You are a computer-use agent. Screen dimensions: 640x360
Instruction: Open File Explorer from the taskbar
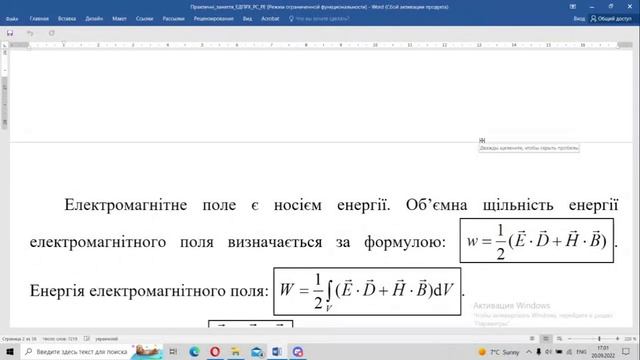(x=236, y=352)
